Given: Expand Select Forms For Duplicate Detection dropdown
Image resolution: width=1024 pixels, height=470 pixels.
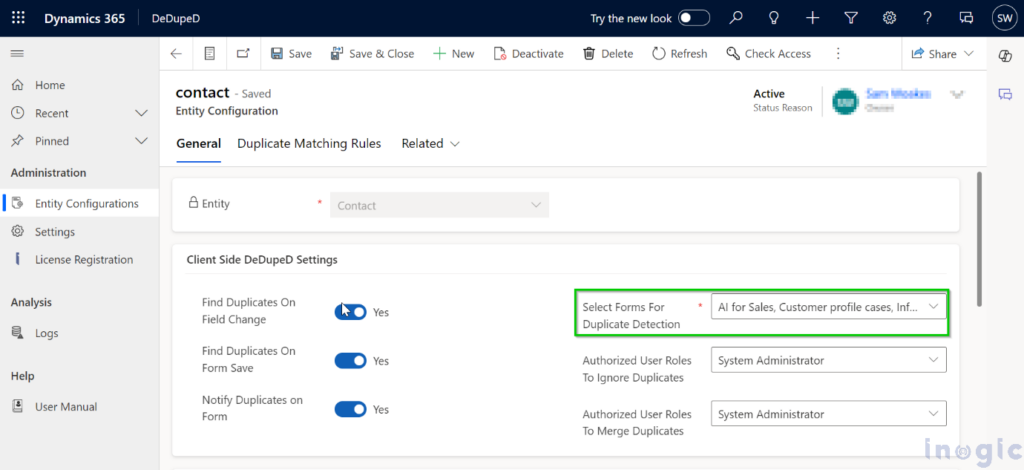Looking at the screenshot, I should coord(828,306).
